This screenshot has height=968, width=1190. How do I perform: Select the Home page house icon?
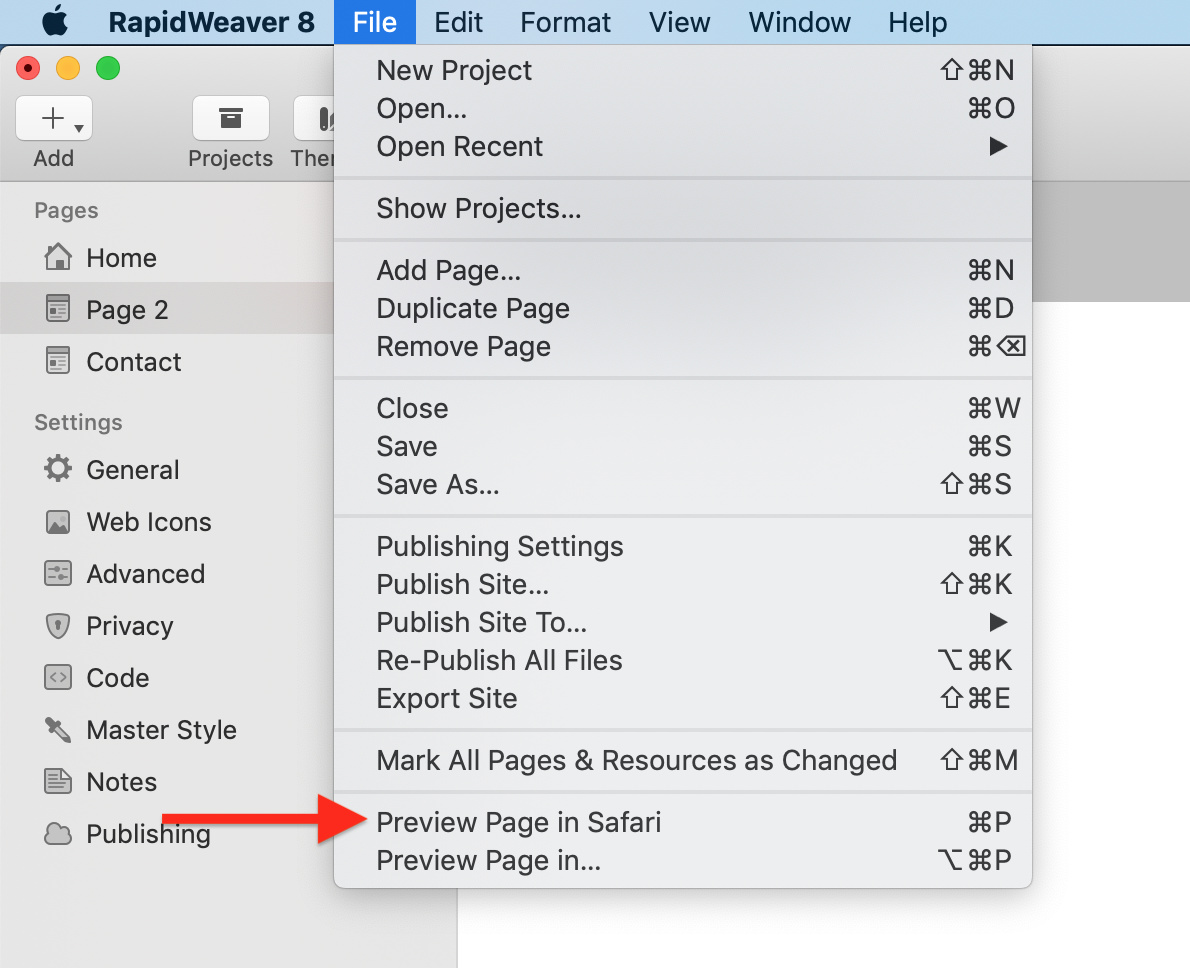pos(58,257)
